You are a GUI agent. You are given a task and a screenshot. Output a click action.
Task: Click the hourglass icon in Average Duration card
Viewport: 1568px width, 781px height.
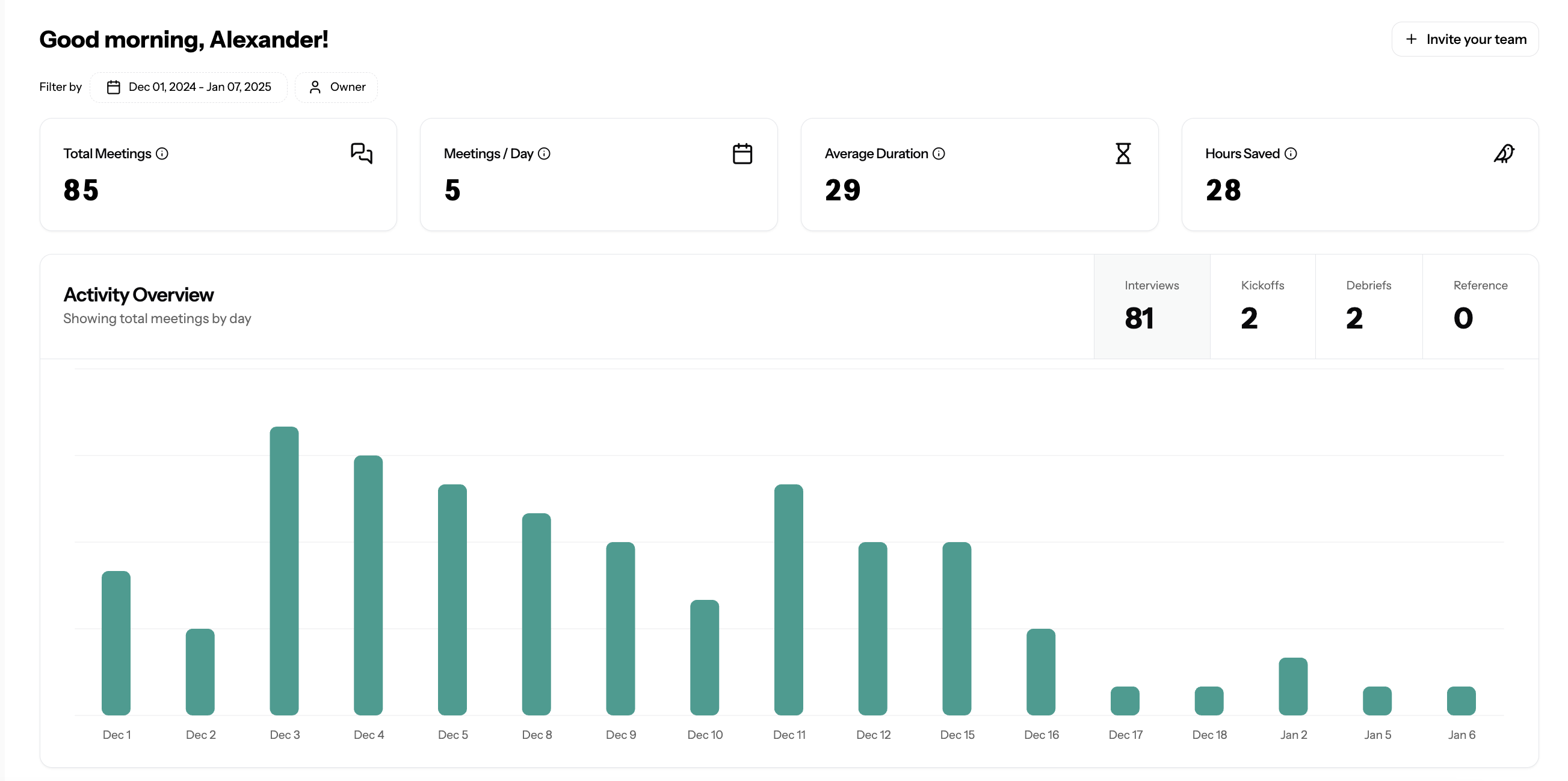(1123, 153)
